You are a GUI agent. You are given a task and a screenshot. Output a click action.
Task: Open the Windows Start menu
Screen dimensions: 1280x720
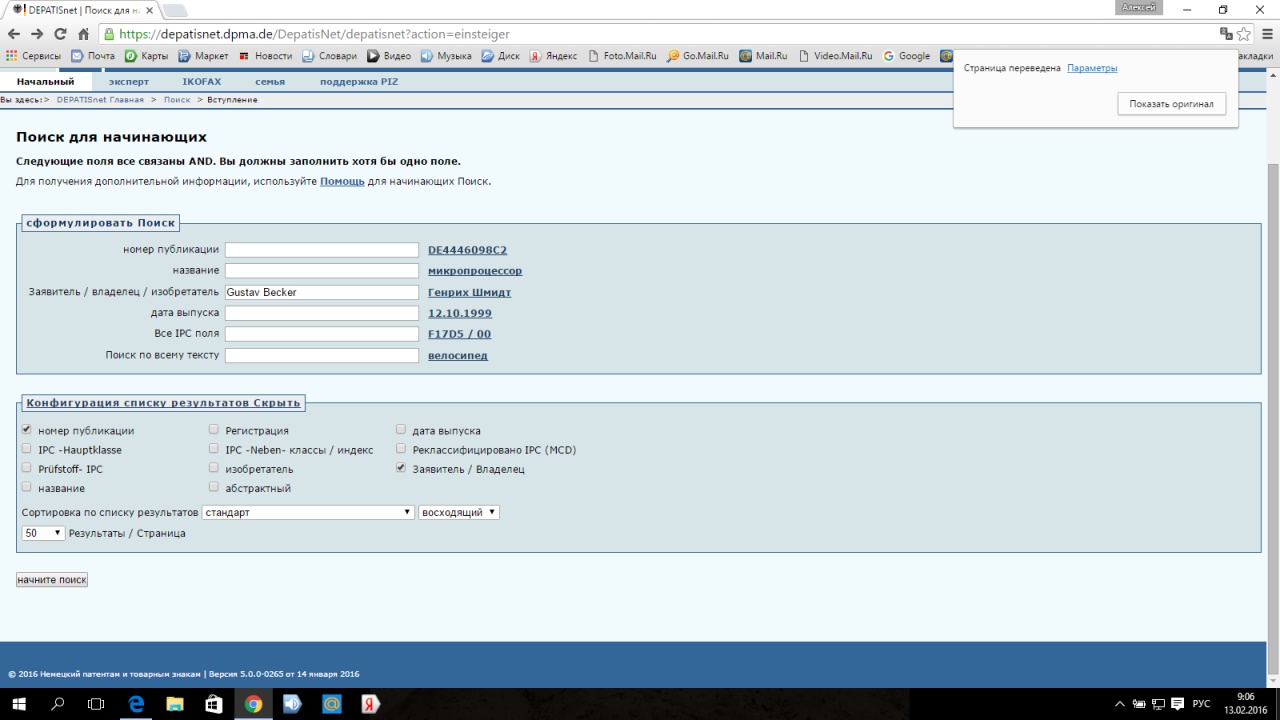(x=18, y=704)
